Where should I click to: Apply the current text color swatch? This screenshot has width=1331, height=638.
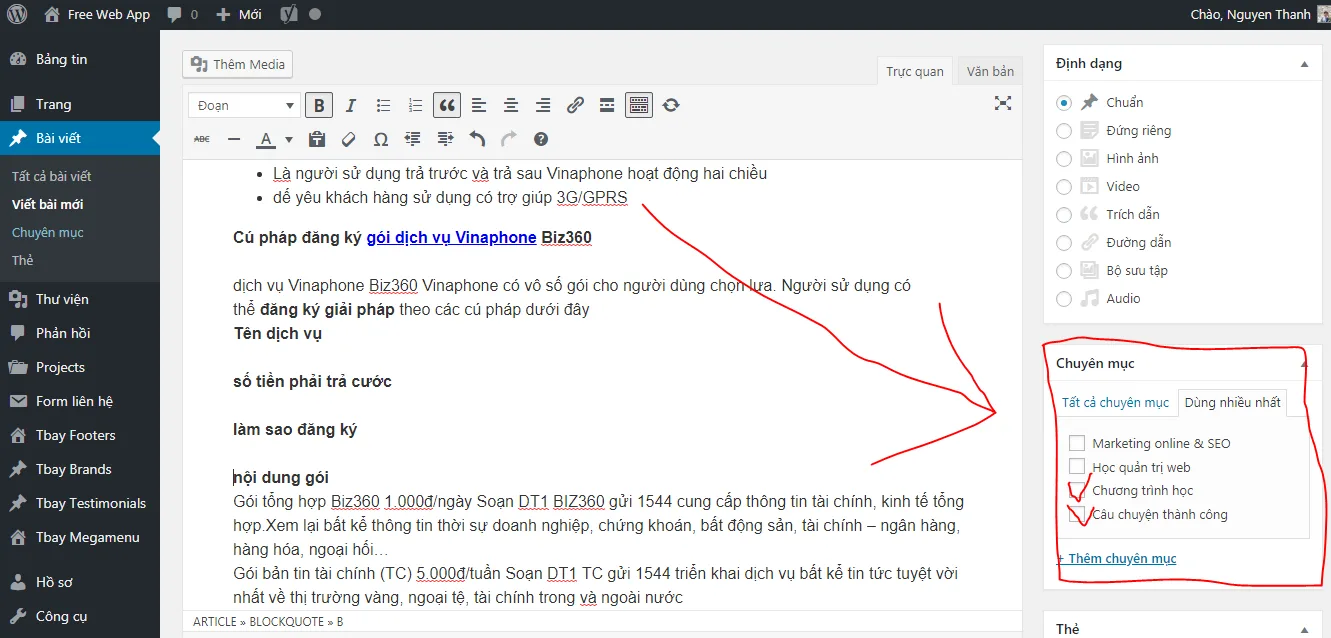point(266,140)
